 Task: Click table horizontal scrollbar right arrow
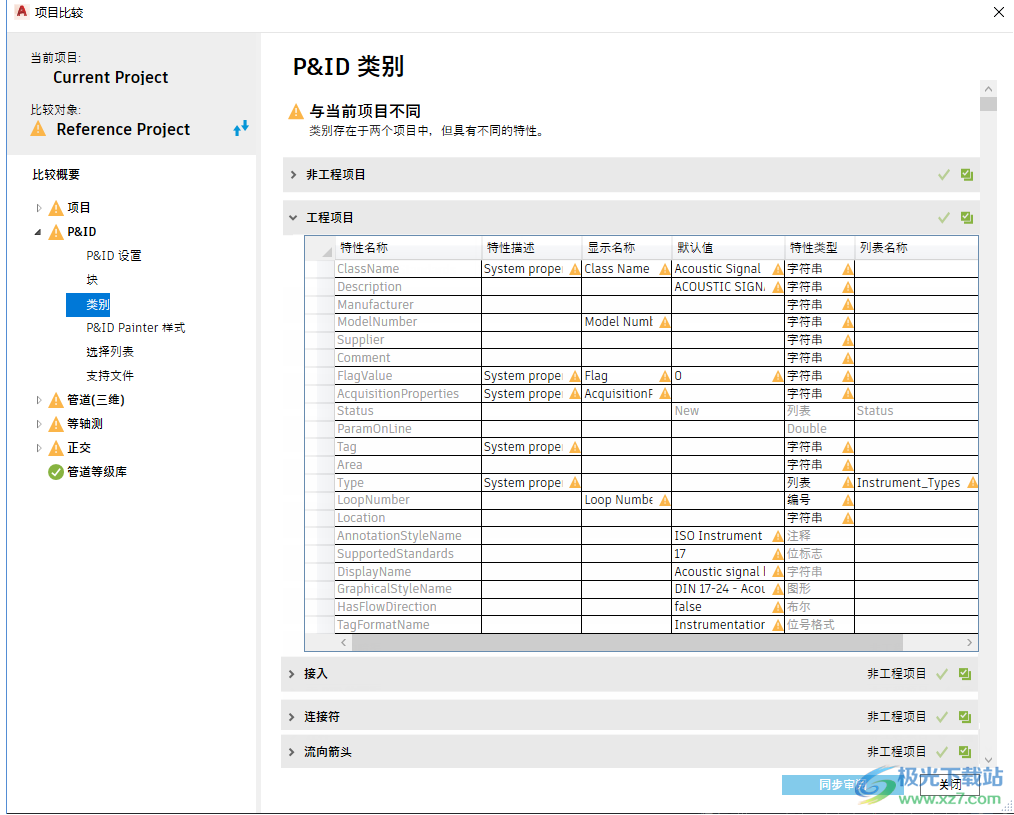(969, 642)
